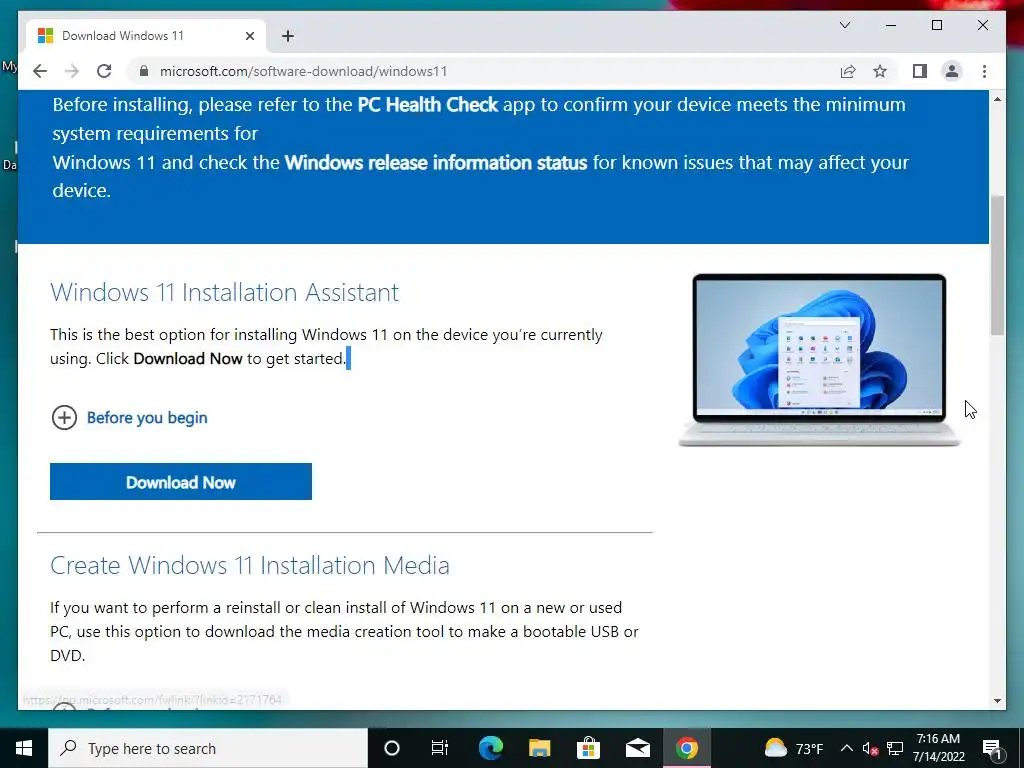Share this page from the address bar
This screenshot has width=1024, height=768.
[848, 71]
